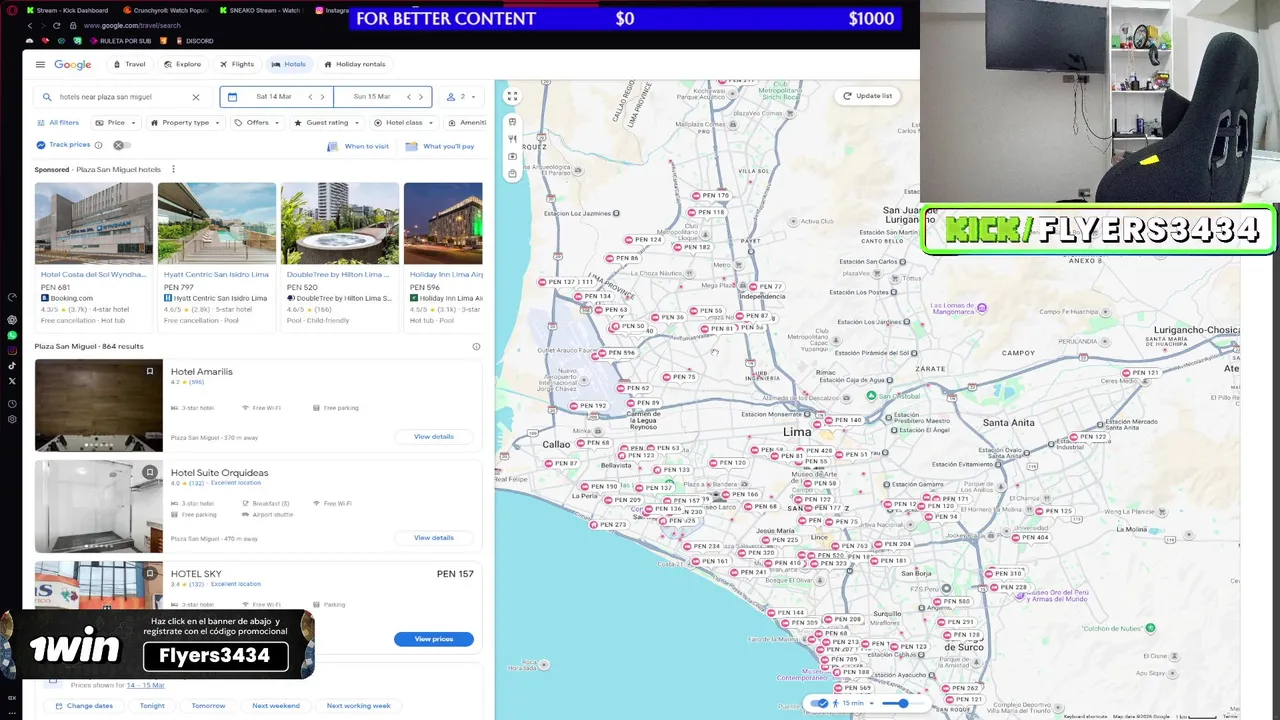Go to next day for check-in date
1280x720 pixels.
[322, 97]
